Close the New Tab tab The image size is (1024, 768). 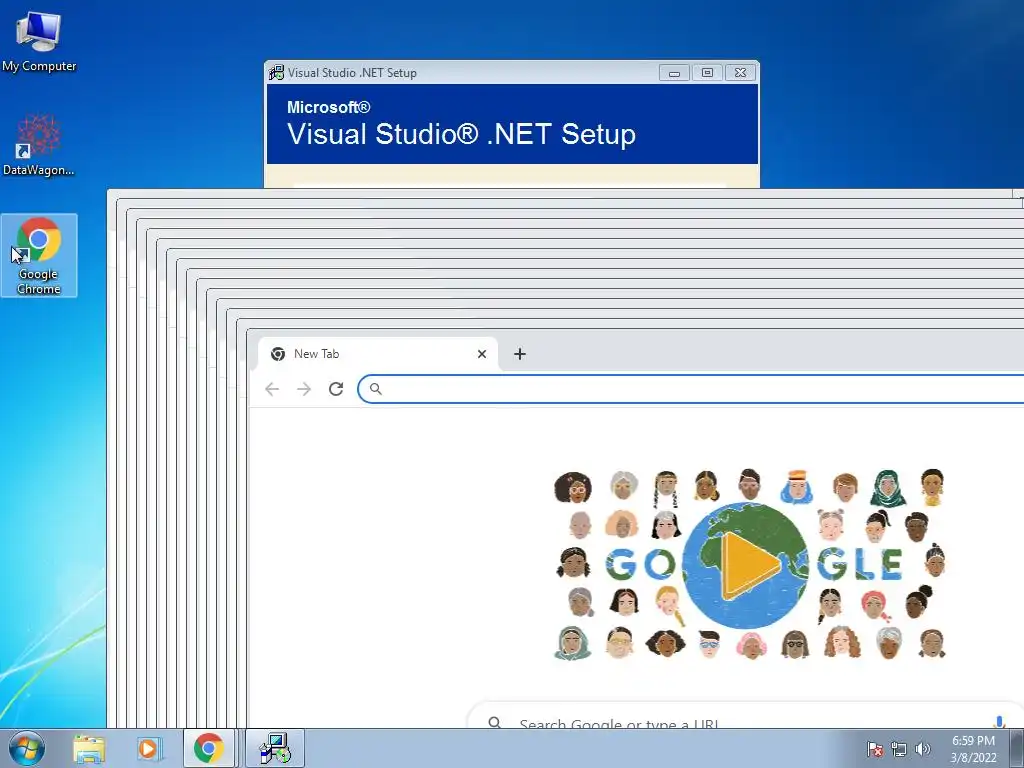pyautogui.click(x=482, y=354)
